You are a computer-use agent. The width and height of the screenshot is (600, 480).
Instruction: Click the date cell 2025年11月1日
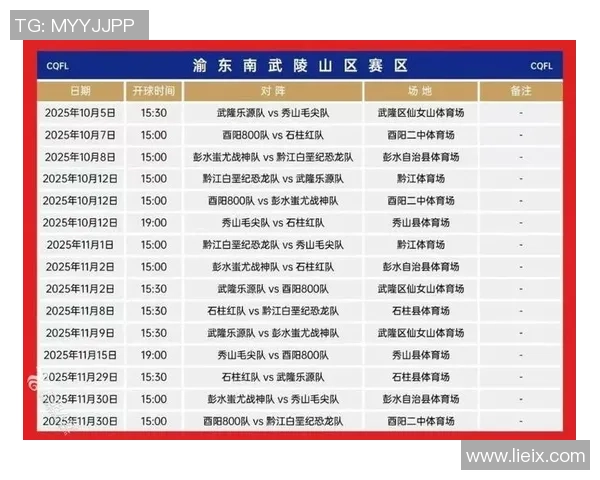pyautogui.click(x=80, y=245)
